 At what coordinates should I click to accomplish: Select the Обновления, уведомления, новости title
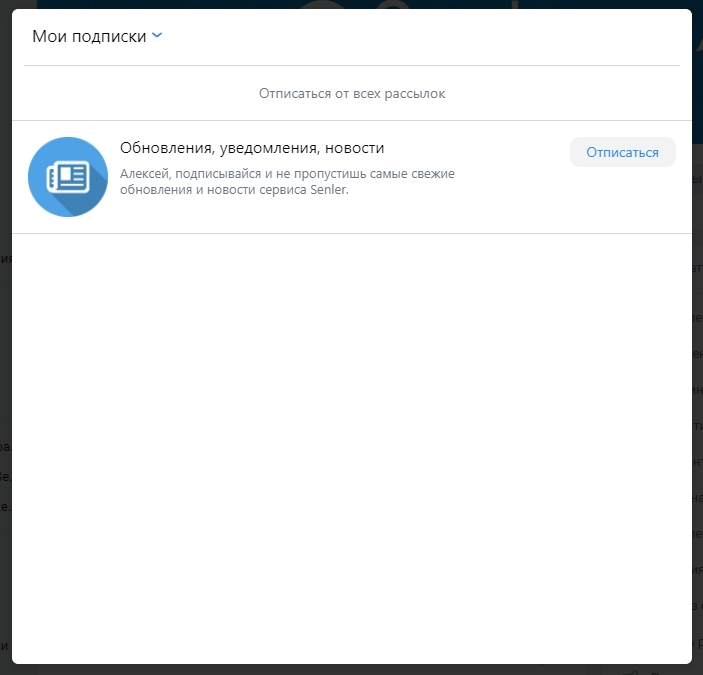[251, 148]
